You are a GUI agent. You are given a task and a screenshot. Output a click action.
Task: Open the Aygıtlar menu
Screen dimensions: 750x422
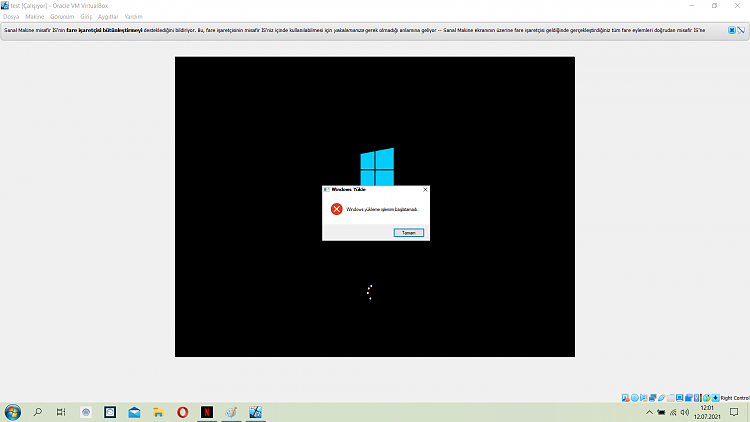(x=108, y=17)
